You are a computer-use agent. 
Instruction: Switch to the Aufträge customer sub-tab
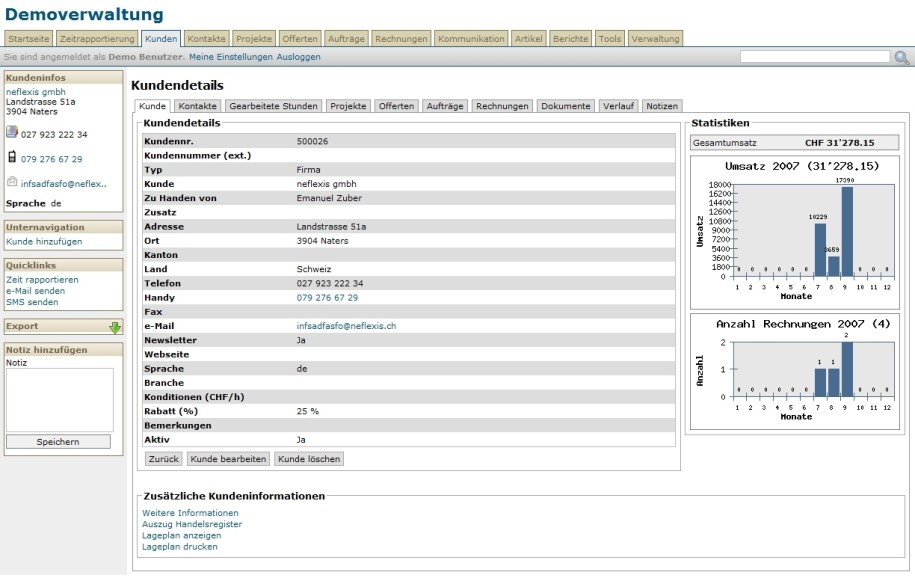click(x=445, y=106)
